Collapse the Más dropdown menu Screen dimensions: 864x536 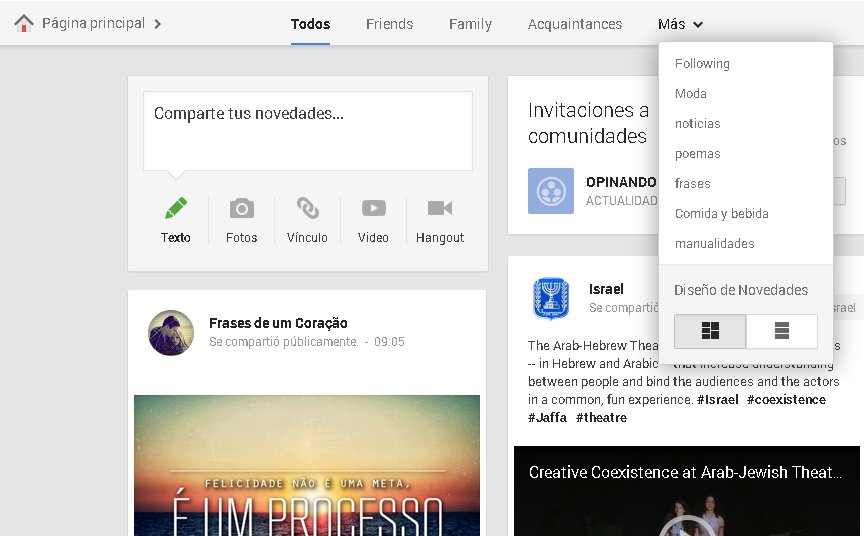pos(681,24)
